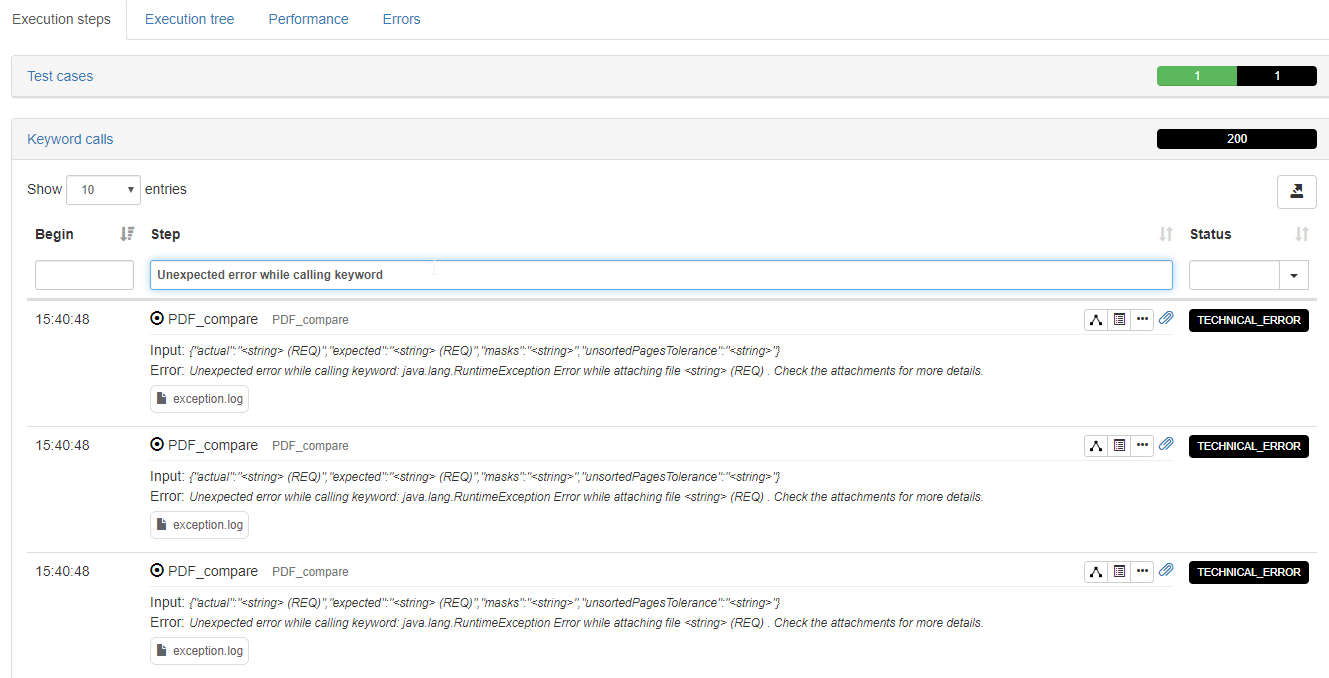Select the Execution steps tab
Viewport: 1329px width, 678px height.
coord(62,19)
